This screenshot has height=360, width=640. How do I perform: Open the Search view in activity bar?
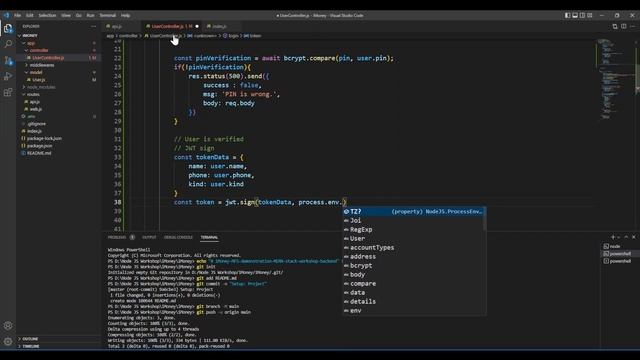point(8,44)
